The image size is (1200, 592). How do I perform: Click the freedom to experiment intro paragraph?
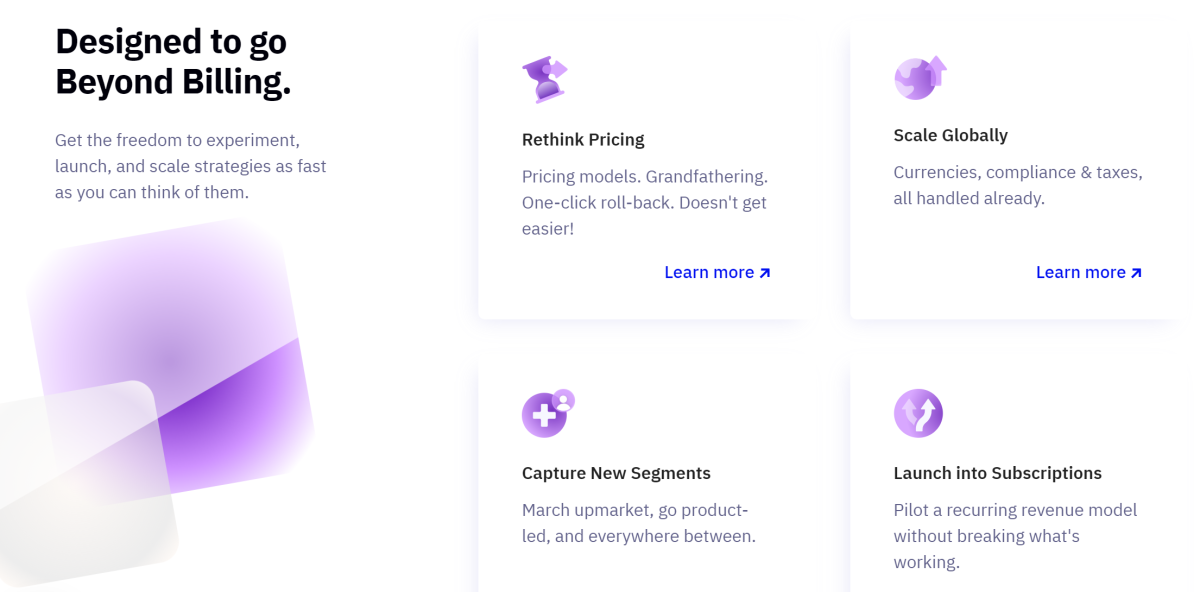(x=191, y=166)
